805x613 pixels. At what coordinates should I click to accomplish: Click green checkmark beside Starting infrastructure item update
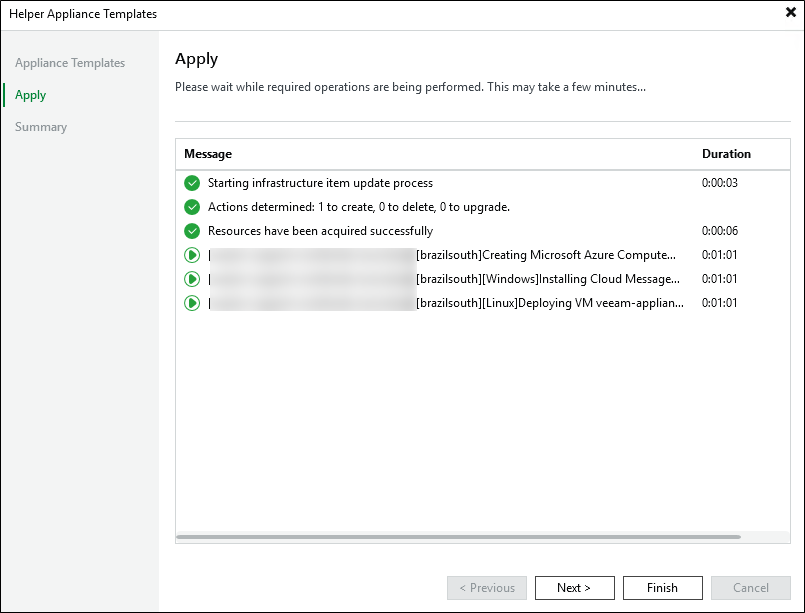(192, 183)
